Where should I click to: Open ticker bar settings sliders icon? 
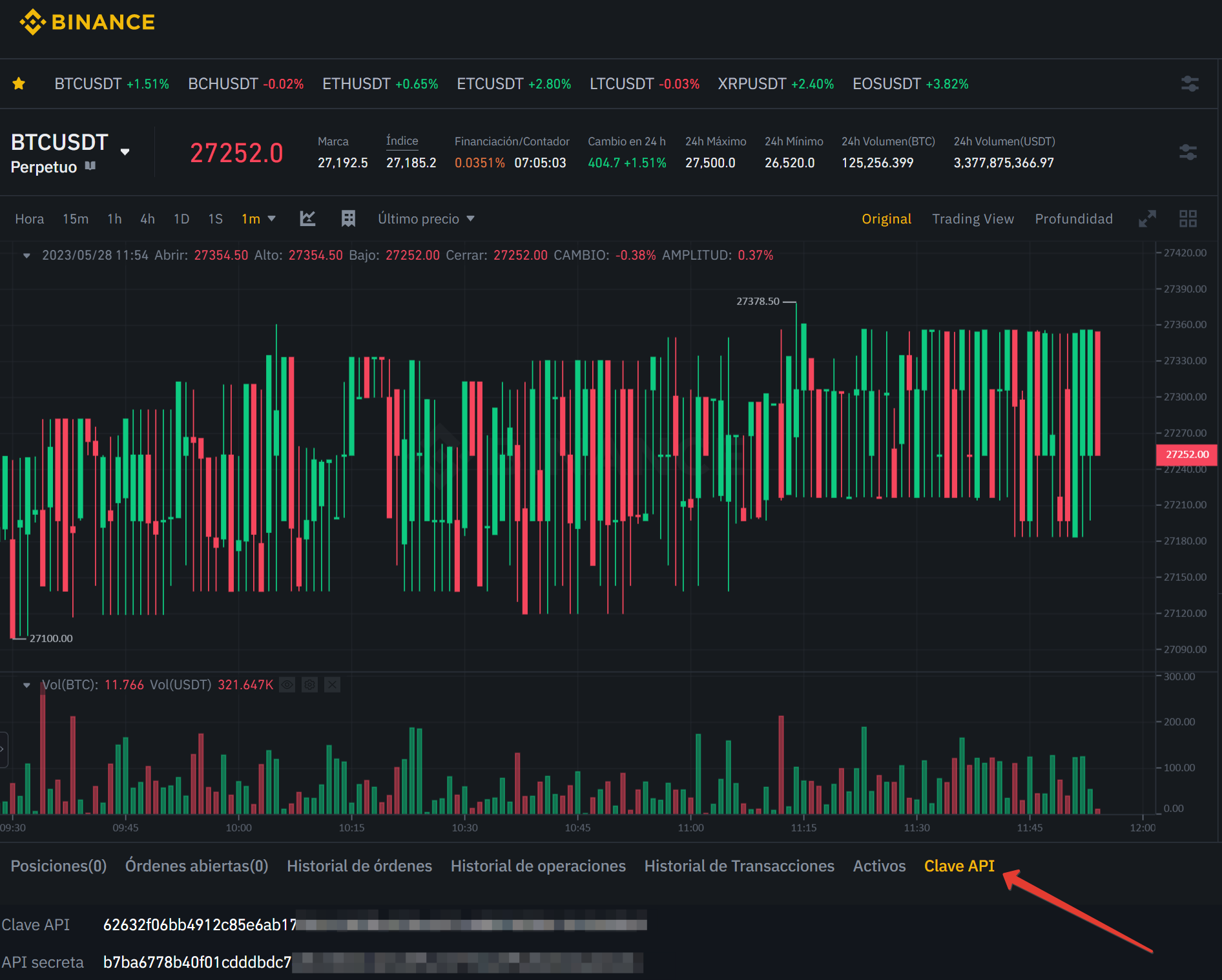point(1190,84)
